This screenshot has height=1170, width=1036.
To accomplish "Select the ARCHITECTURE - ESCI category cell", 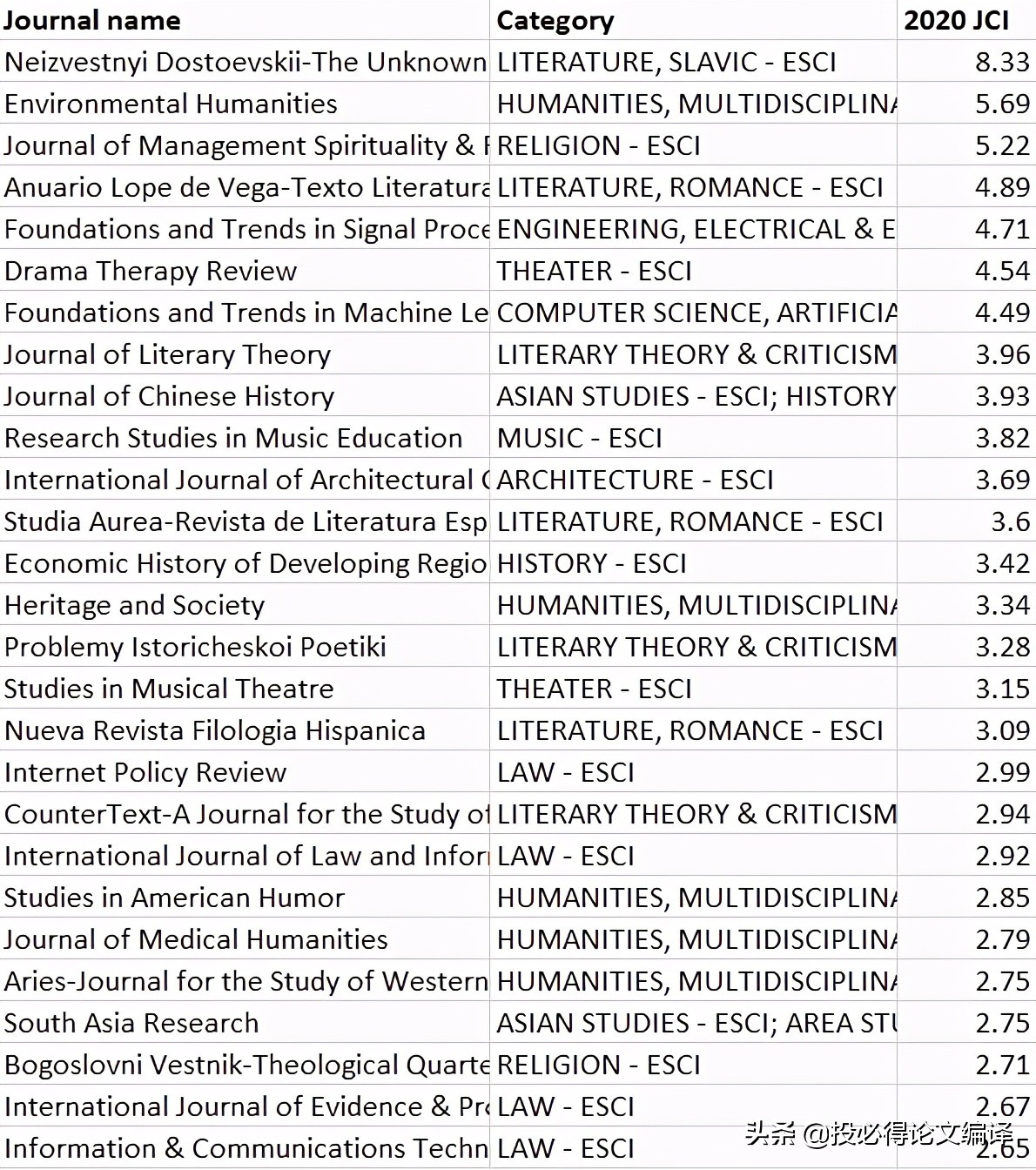I will 635,481.
